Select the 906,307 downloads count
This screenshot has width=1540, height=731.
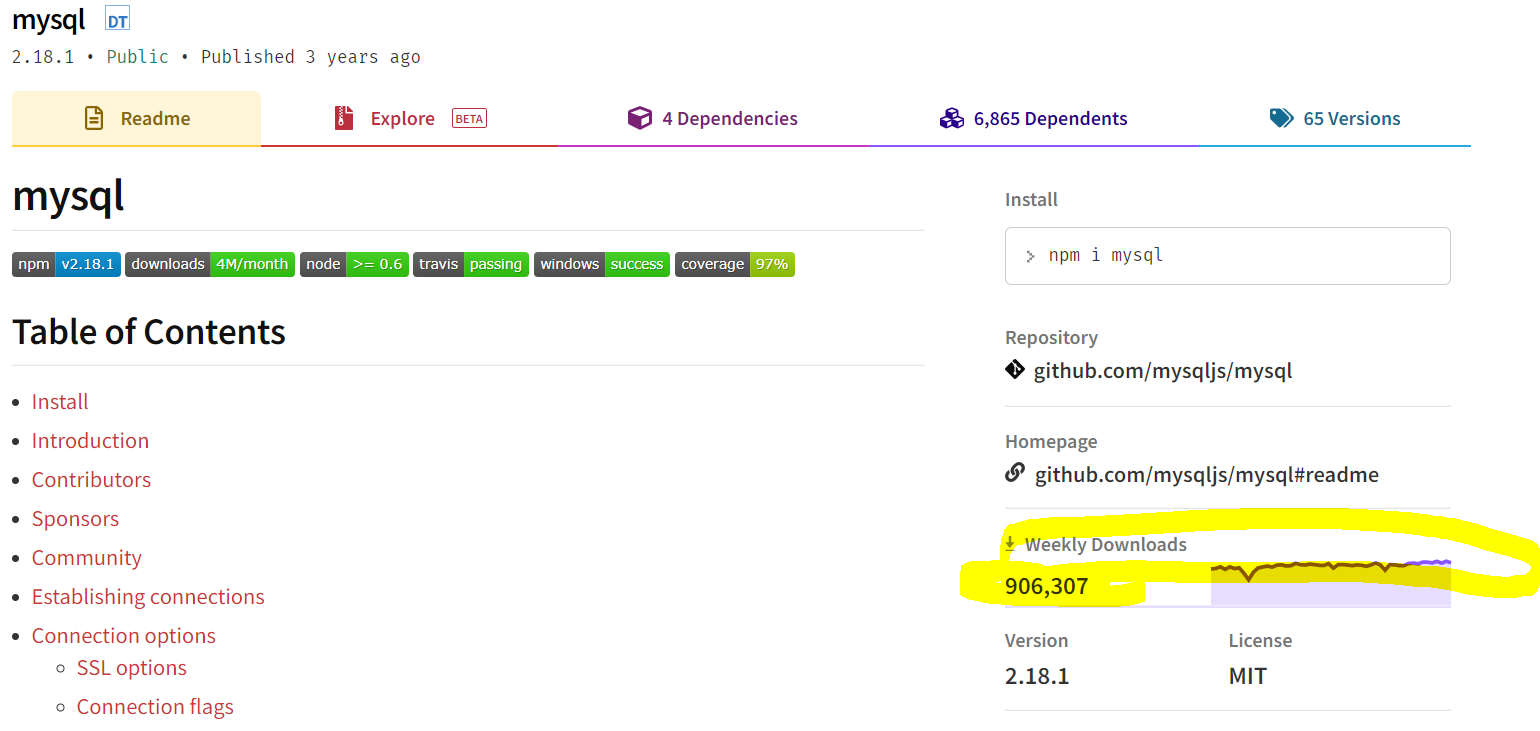coord(1046,586)
